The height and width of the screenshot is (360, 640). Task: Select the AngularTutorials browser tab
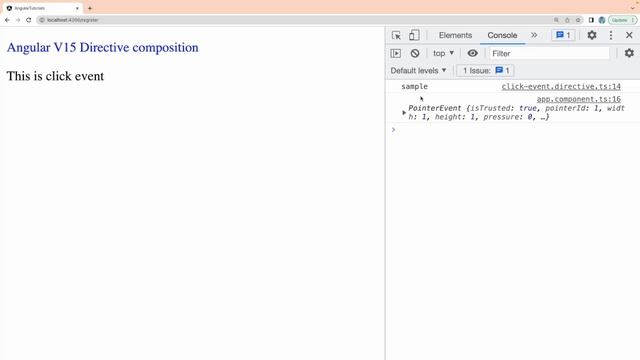pyautogui.click(x=41, y=8)
